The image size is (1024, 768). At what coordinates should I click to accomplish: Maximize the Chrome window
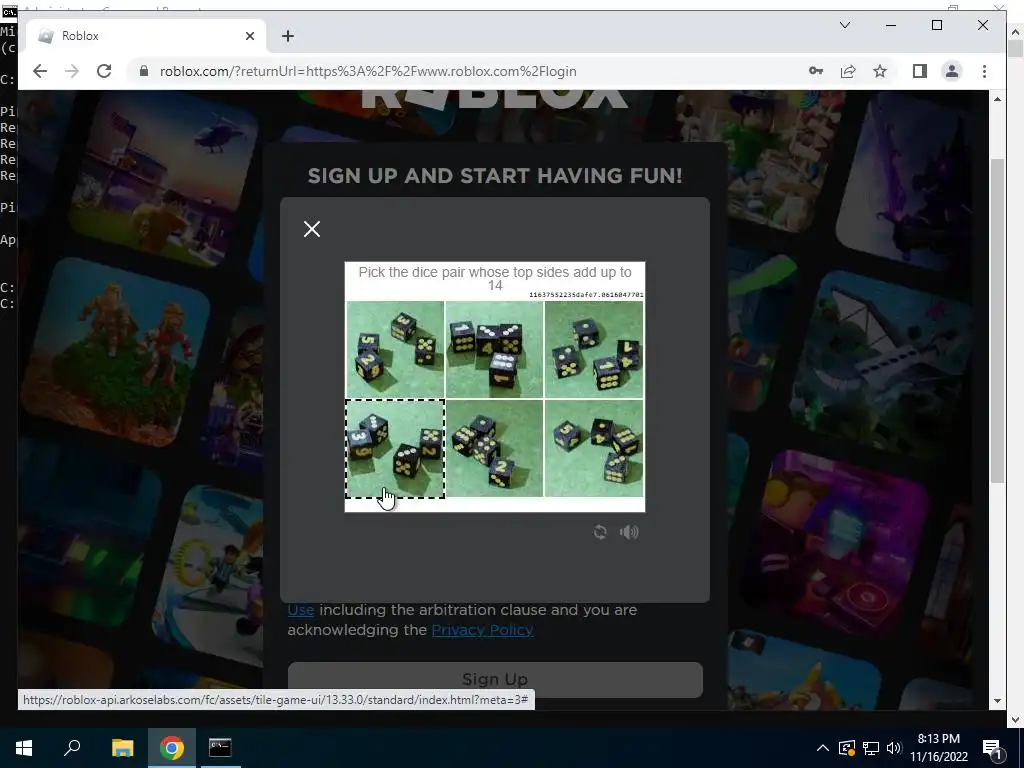[x=936, y=25]
